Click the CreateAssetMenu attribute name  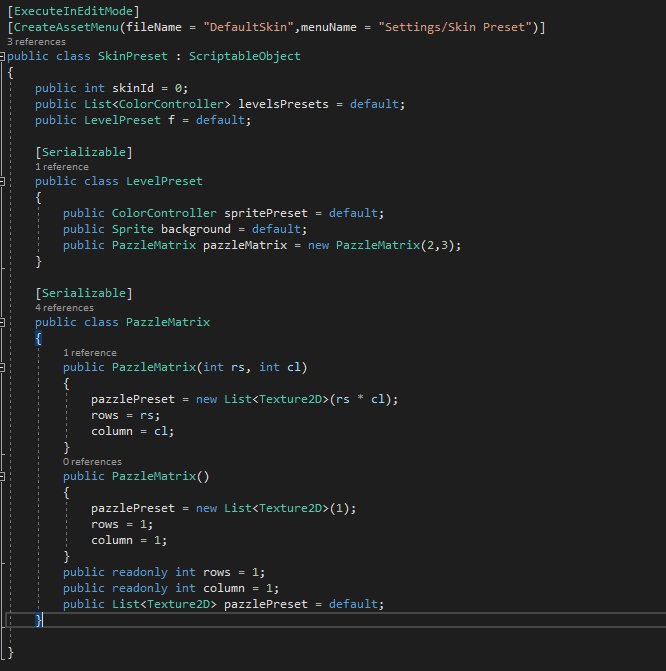click(66, 27)
